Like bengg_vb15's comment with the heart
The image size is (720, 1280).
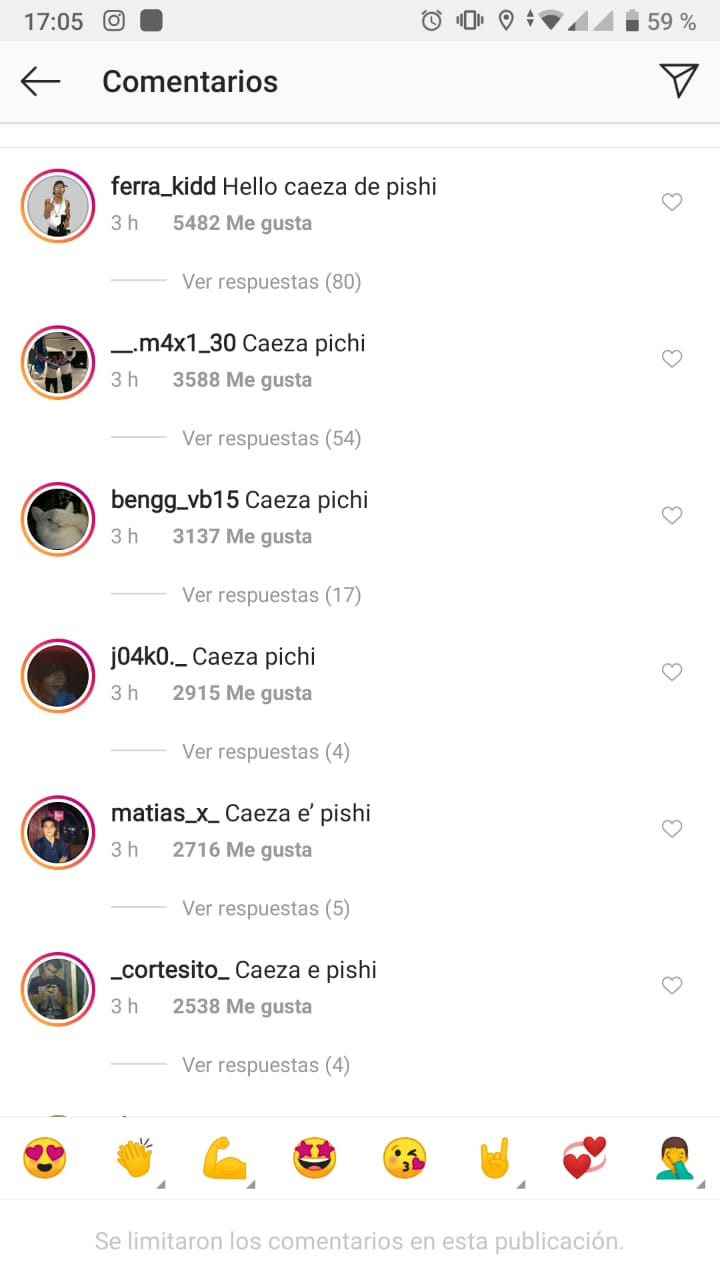coord(672,515)
